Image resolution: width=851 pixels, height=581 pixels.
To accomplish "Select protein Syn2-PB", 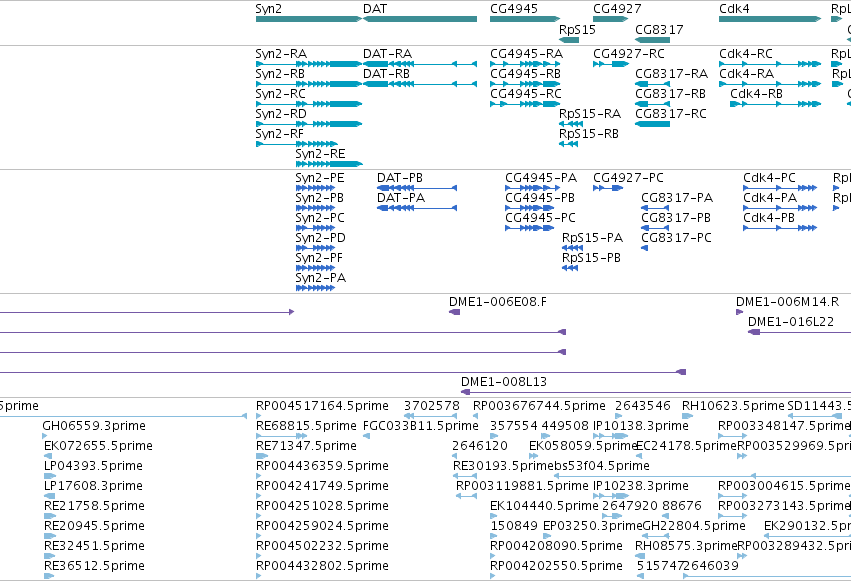I will (x=315, y=208).
